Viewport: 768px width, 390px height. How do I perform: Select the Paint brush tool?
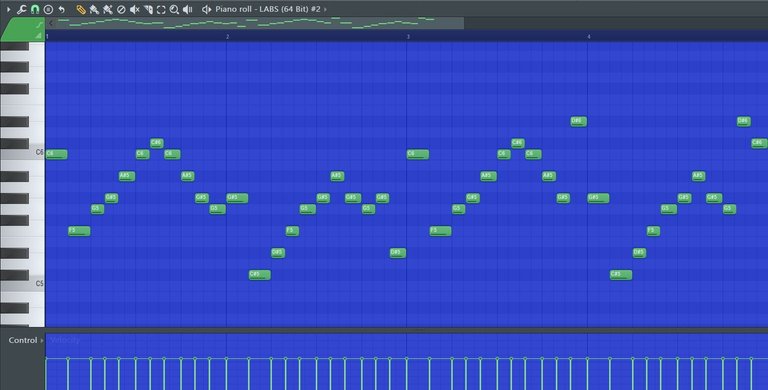click(x=95, y=9)
